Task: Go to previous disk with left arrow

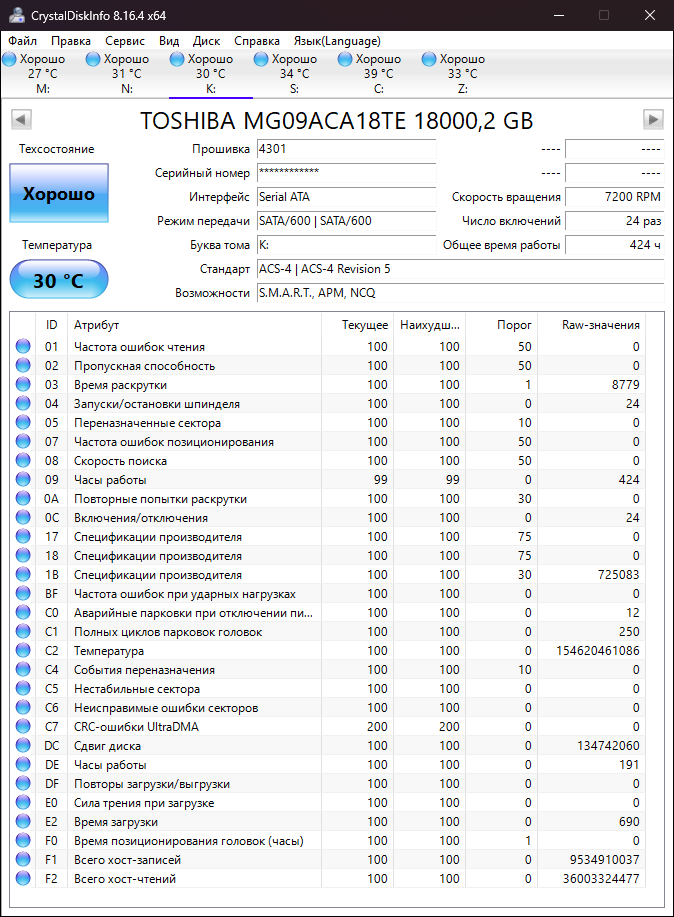Action: click(21, 119)
